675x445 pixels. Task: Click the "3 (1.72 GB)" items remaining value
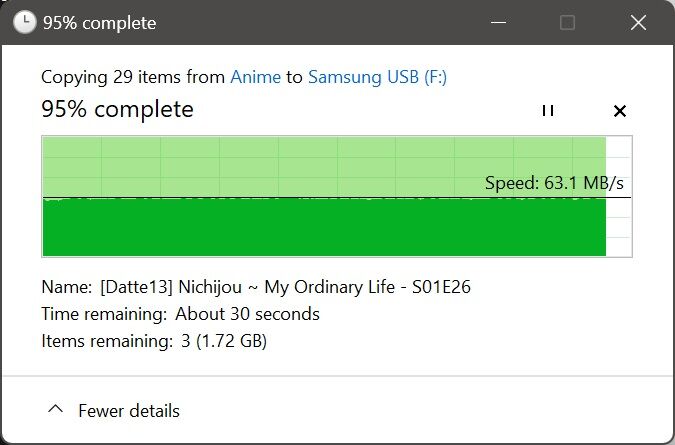pos(224,341)
